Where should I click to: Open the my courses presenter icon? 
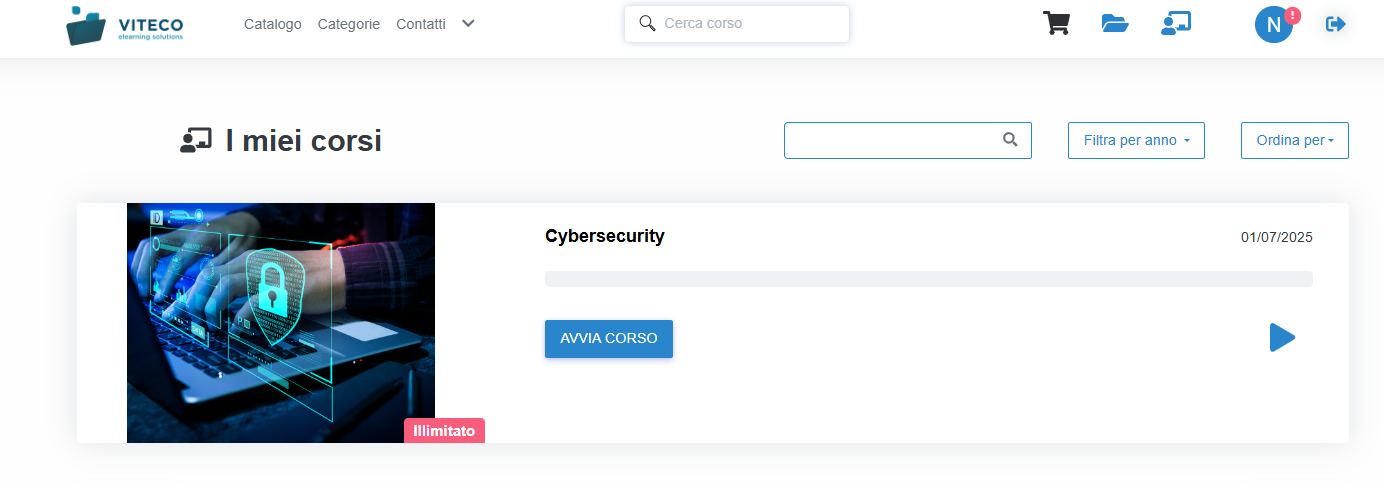pyautogui.click(x=1175, y=23)
